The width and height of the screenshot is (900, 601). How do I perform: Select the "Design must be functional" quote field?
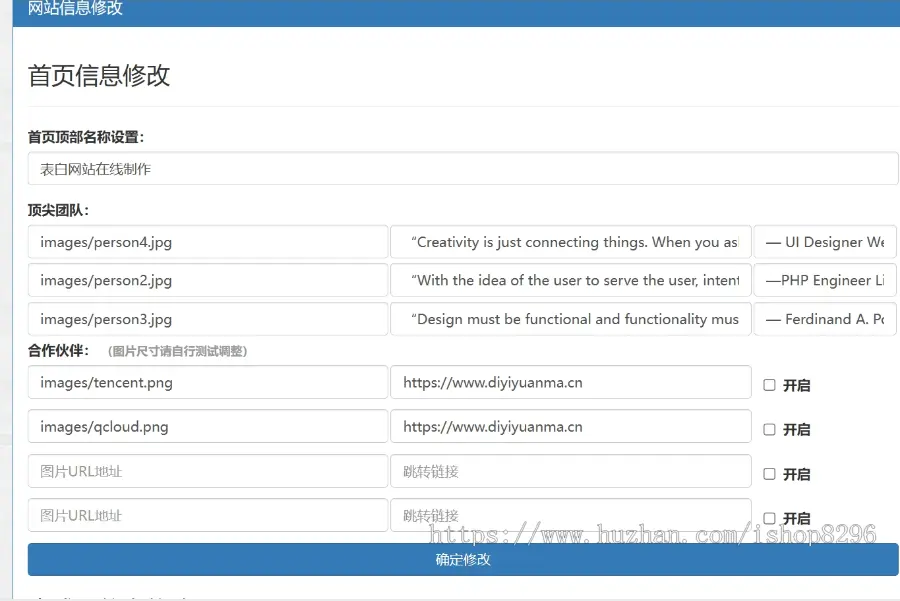click(570, 319)
